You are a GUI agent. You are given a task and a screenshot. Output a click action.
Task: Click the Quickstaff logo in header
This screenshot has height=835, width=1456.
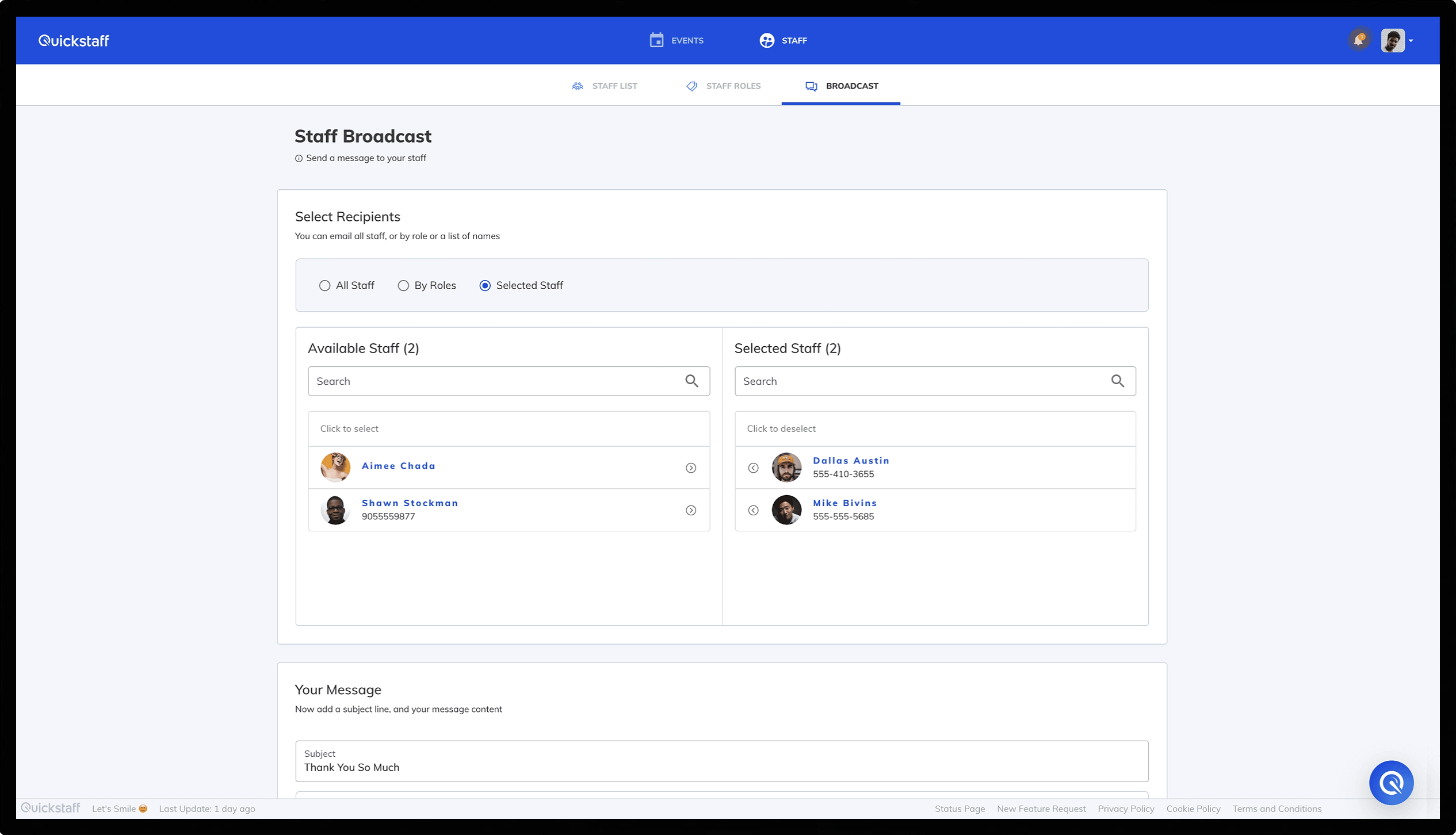74,41
